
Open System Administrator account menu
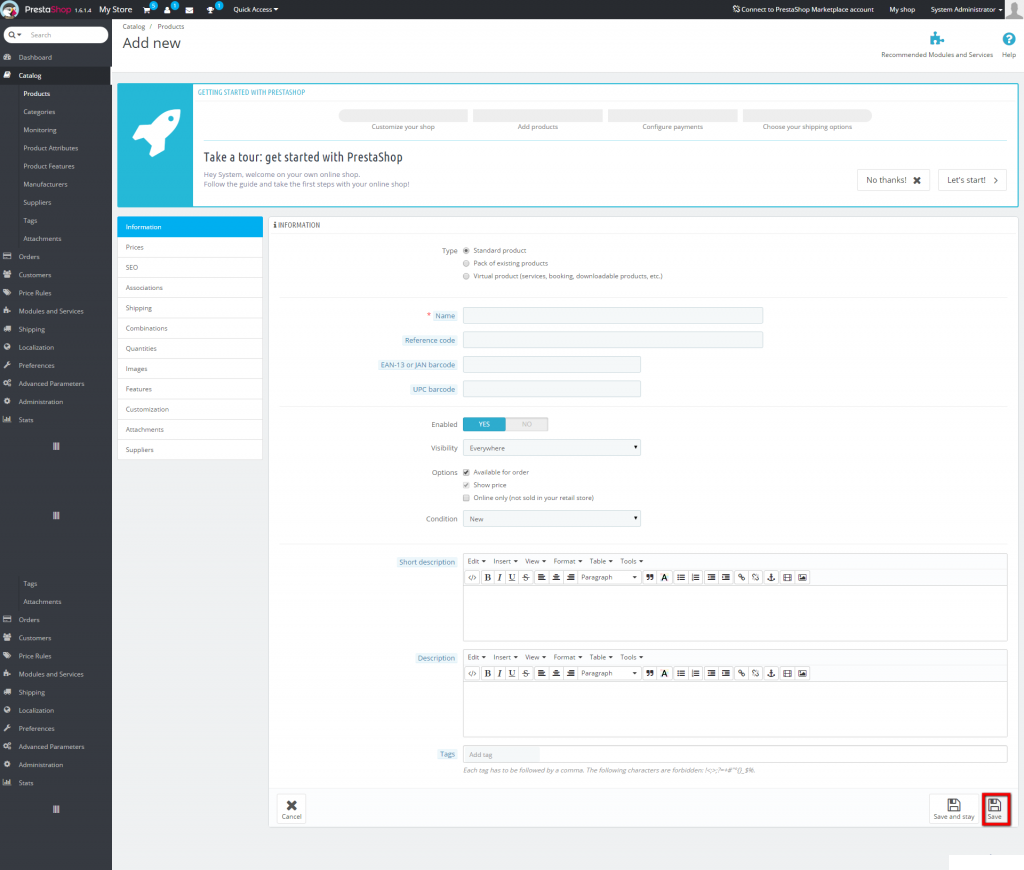click(966, 10)
